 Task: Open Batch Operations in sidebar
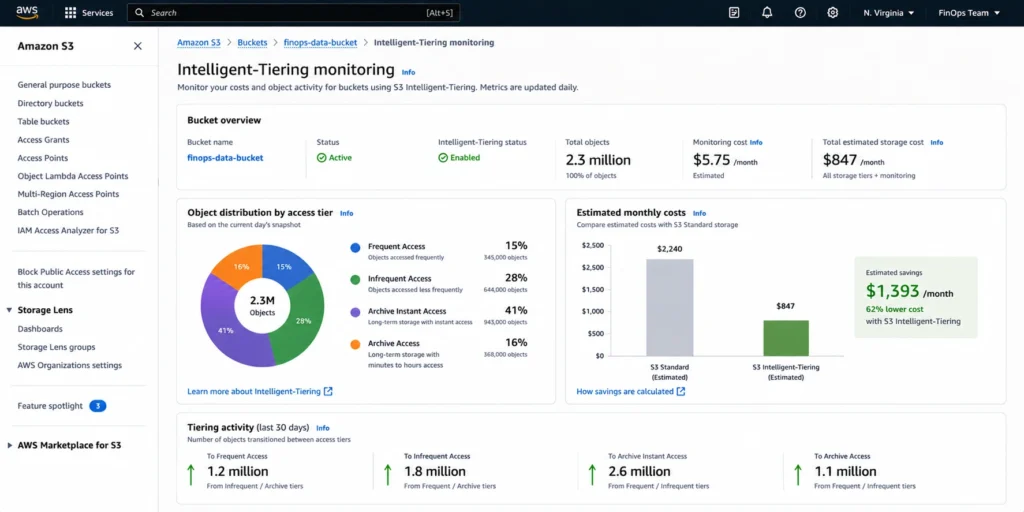tap(50, 212)
